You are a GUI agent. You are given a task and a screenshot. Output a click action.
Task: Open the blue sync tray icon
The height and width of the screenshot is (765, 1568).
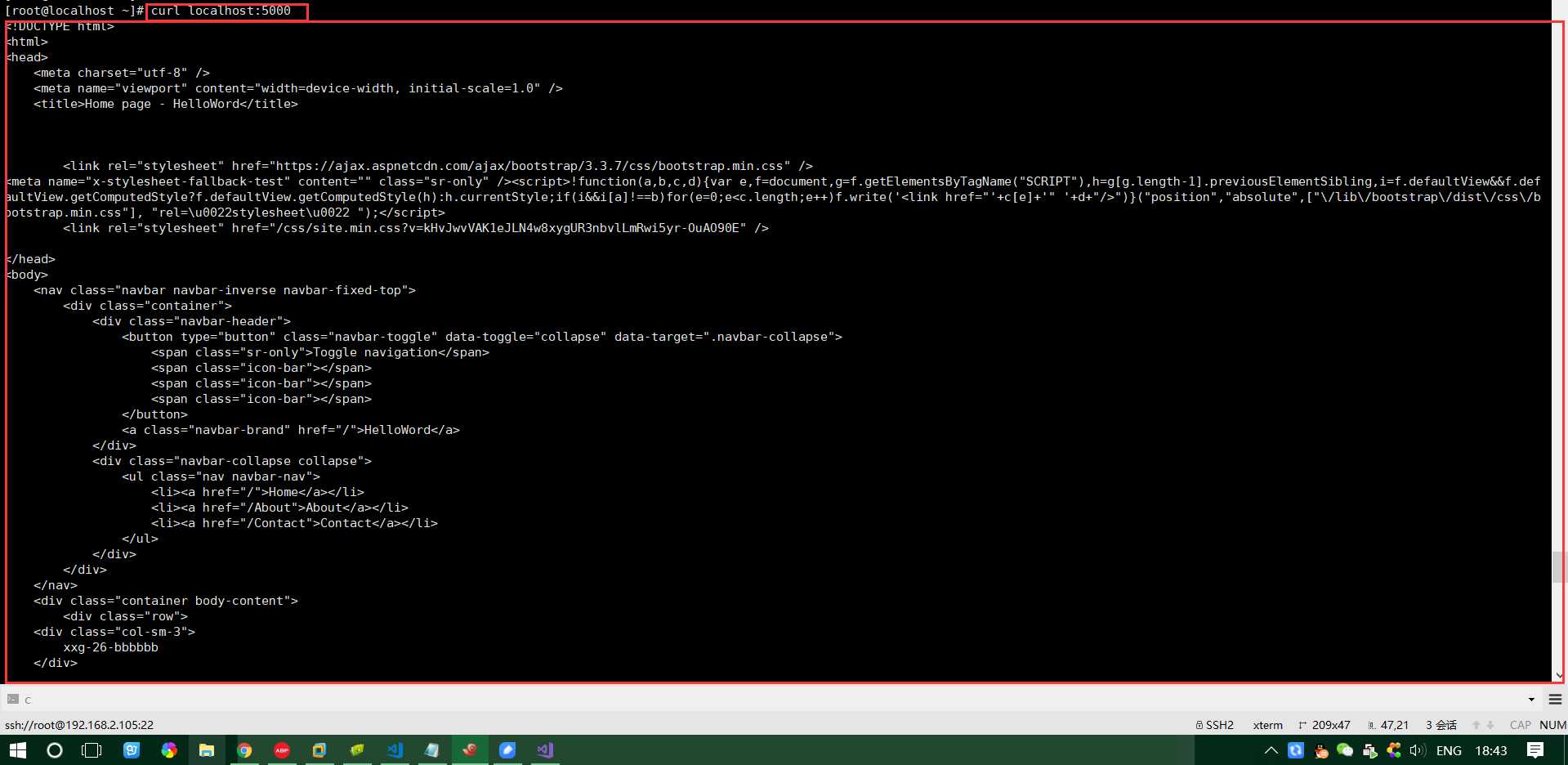[x=1296, y=750]
